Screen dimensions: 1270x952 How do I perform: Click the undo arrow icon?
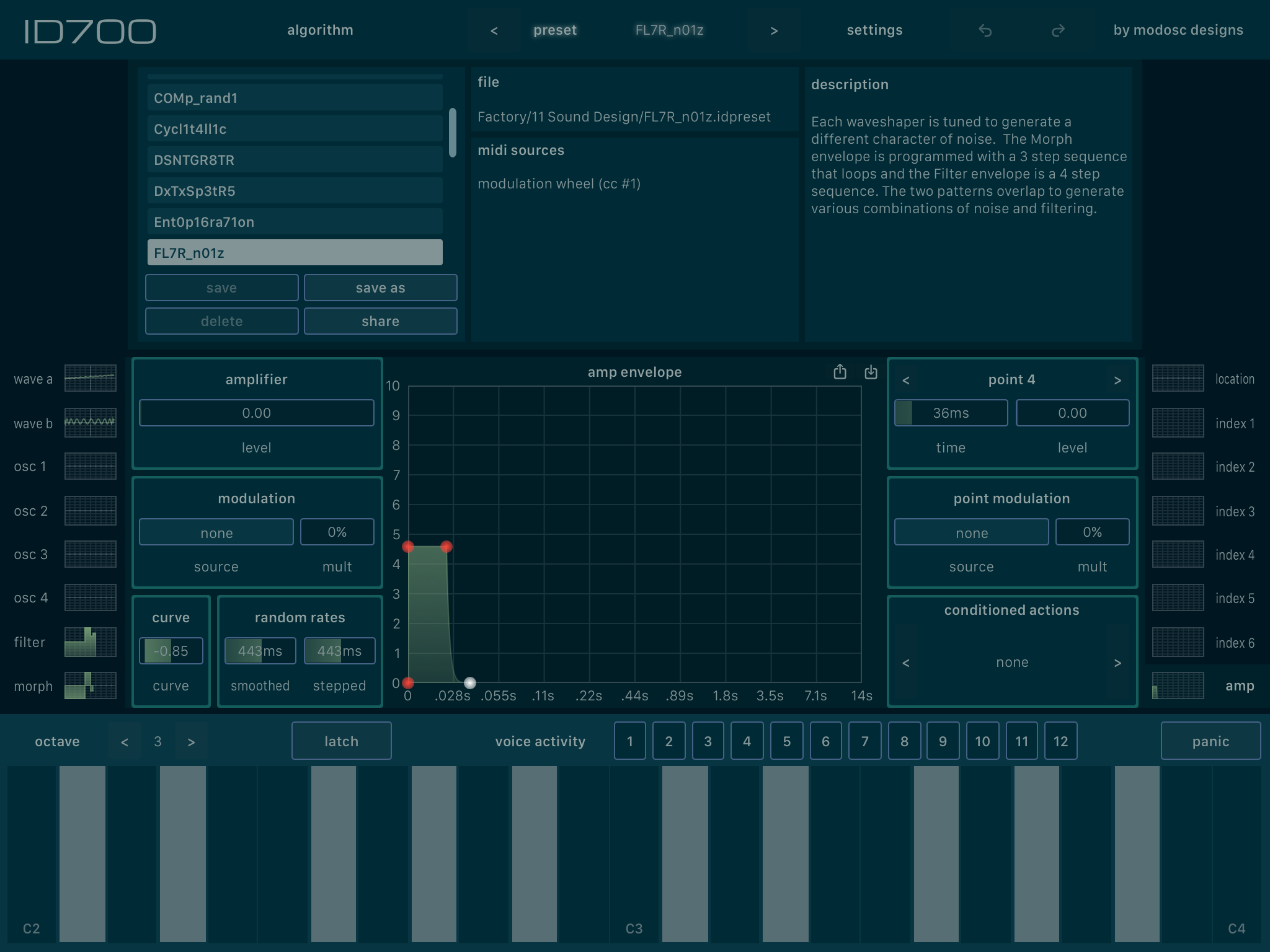tap(985, 30)
